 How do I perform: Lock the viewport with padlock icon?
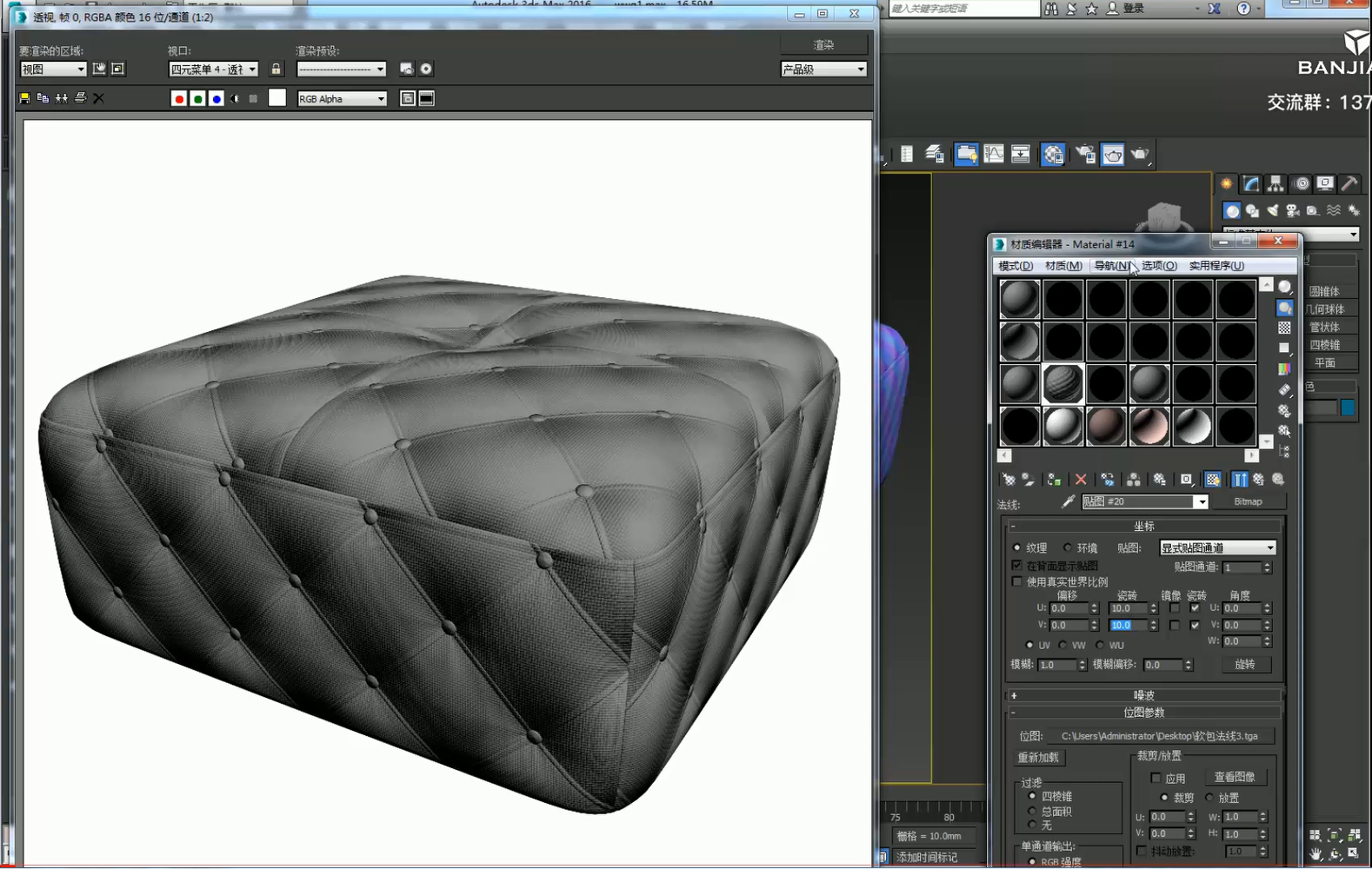pyautogui.click(x=276, y=69)
